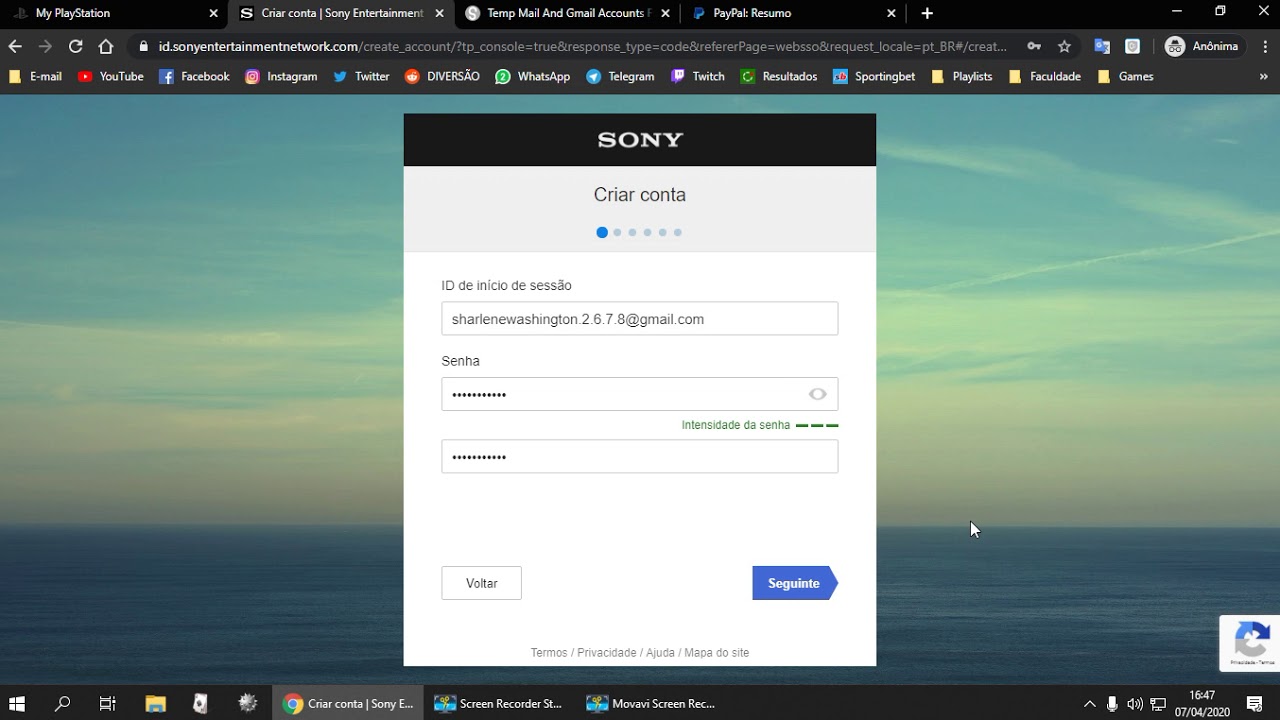This screenshot has width=1280, height=720.
Task: Click the address bar URL
Action: coord(582,46)
